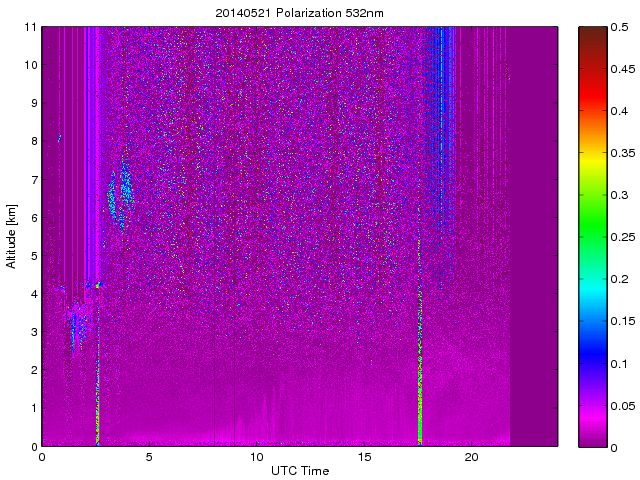Click the green region of the colorbar
Viewport: 640px width, 480px height.
tap(593, 224)
